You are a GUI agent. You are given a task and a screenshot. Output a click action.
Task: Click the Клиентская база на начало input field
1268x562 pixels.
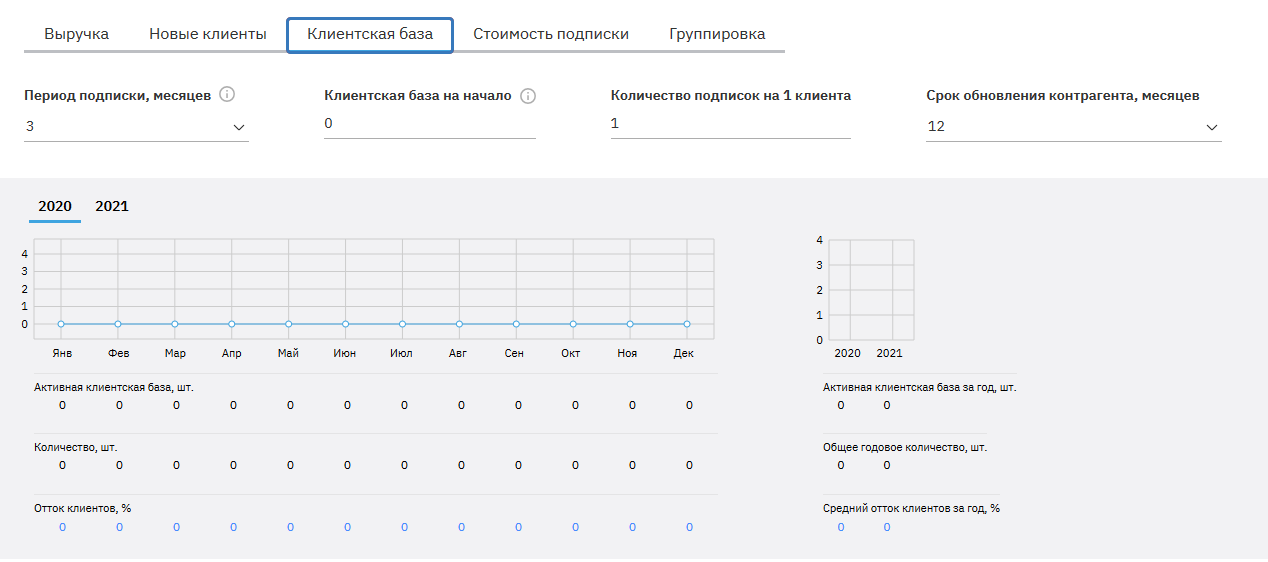[x=429, y=124]
